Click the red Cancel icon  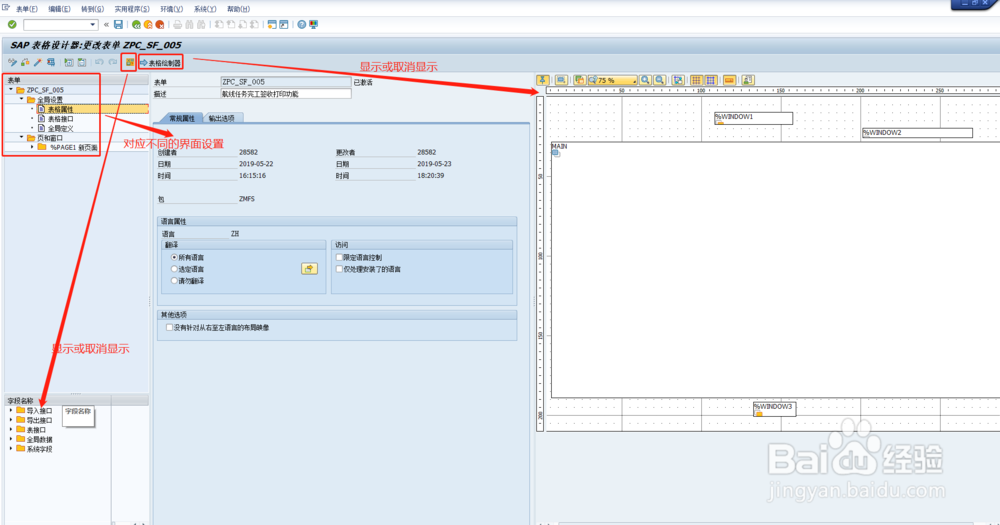[159, 24]
